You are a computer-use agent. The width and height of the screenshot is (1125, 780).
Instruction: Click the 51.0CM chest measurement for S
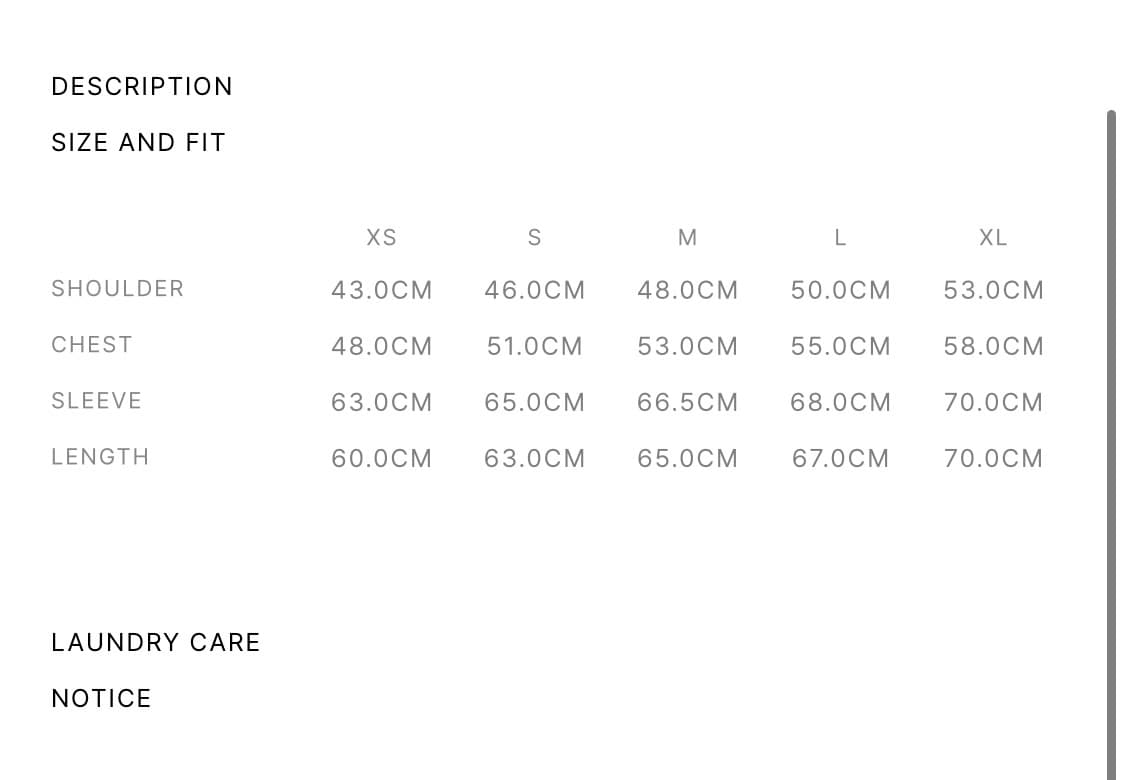[534, 347]
